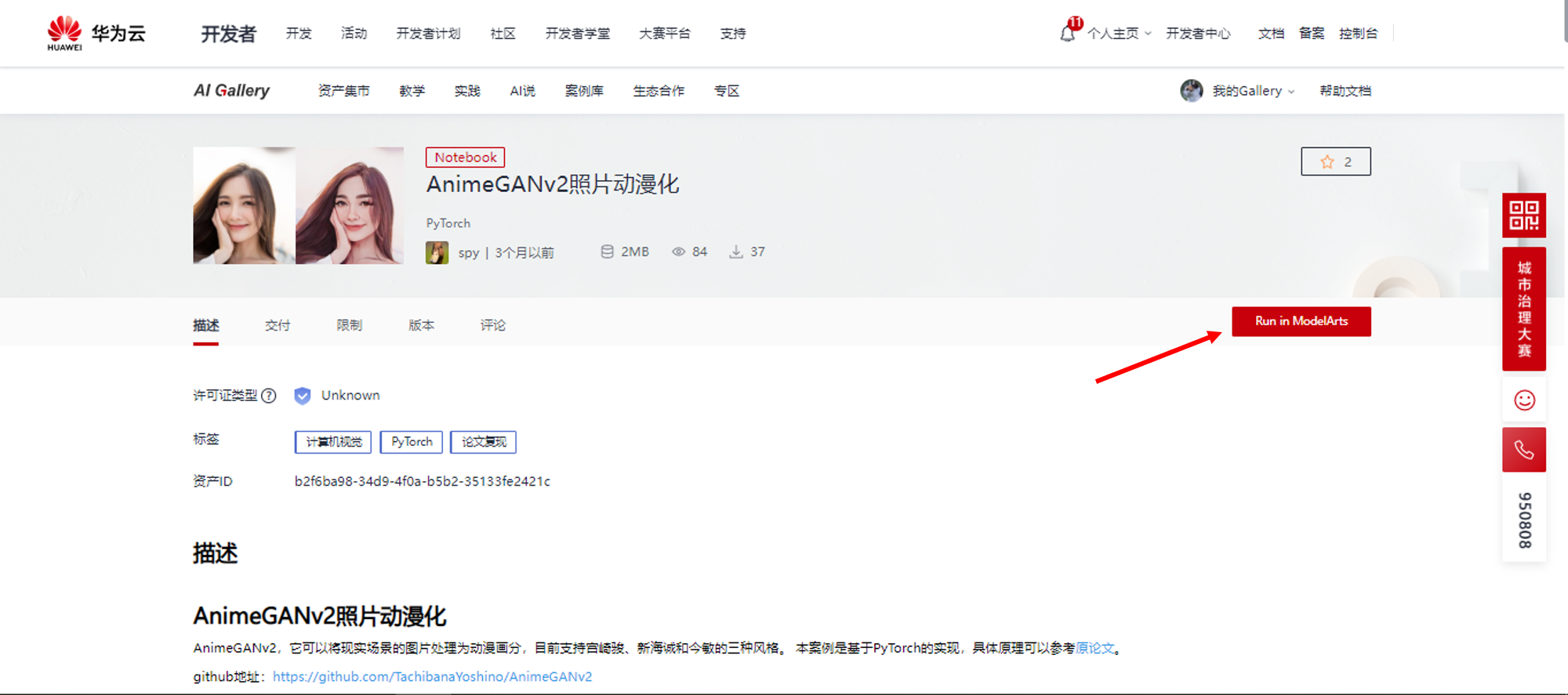
Task: Open the AnimeGANv2 GitHub link
Action: point(432,676)
